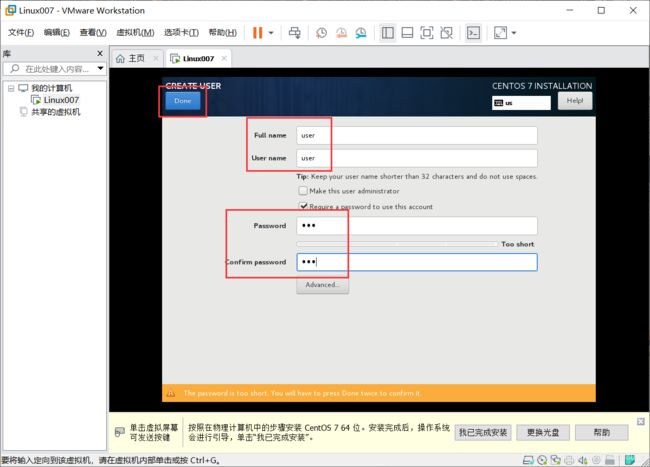Viewport: 650px width, 467px height.
Task: Click the 我已完成安装 button
Action: coord(483,433)
